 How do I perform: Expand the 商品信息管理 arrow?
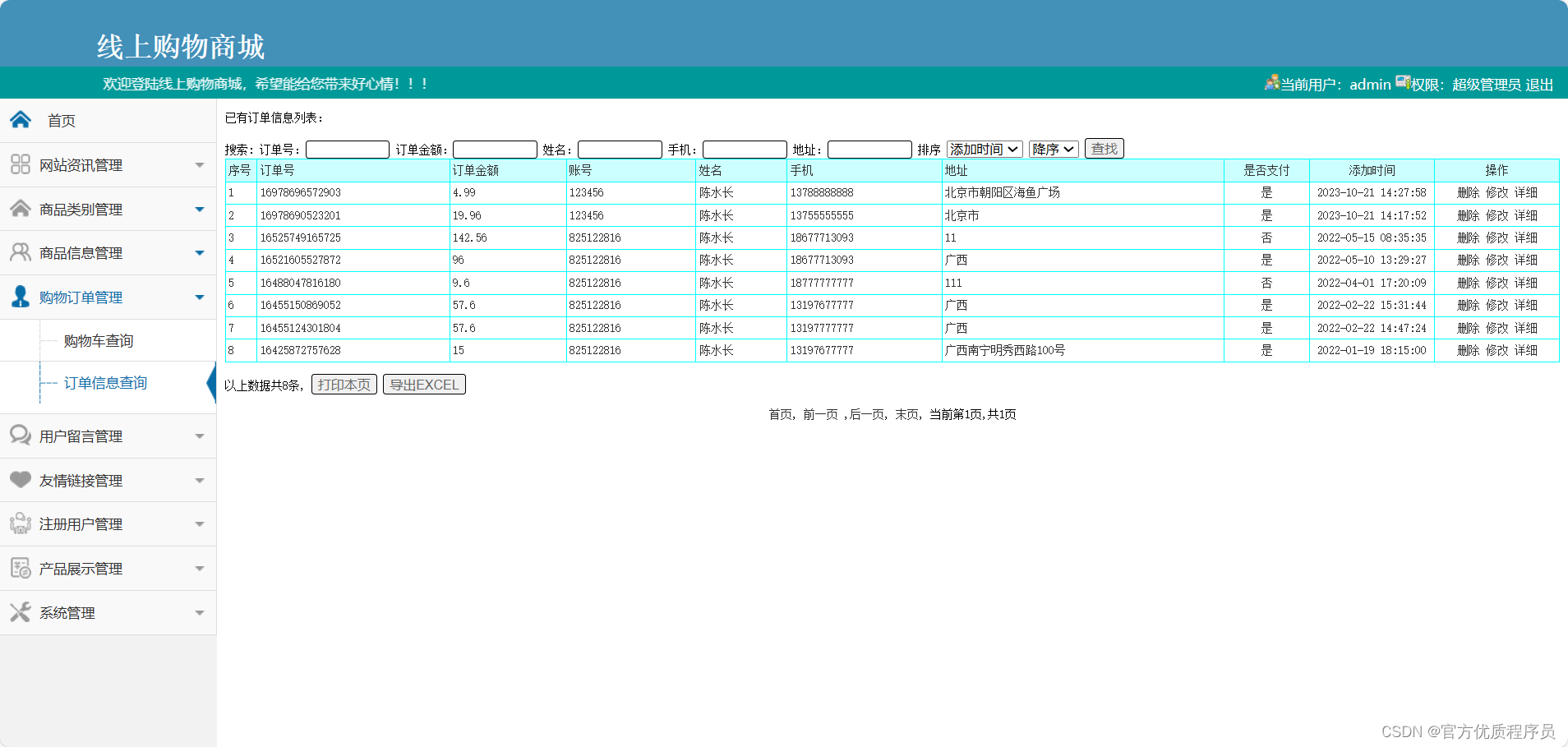pyautogui.click(x=200, y=253)
